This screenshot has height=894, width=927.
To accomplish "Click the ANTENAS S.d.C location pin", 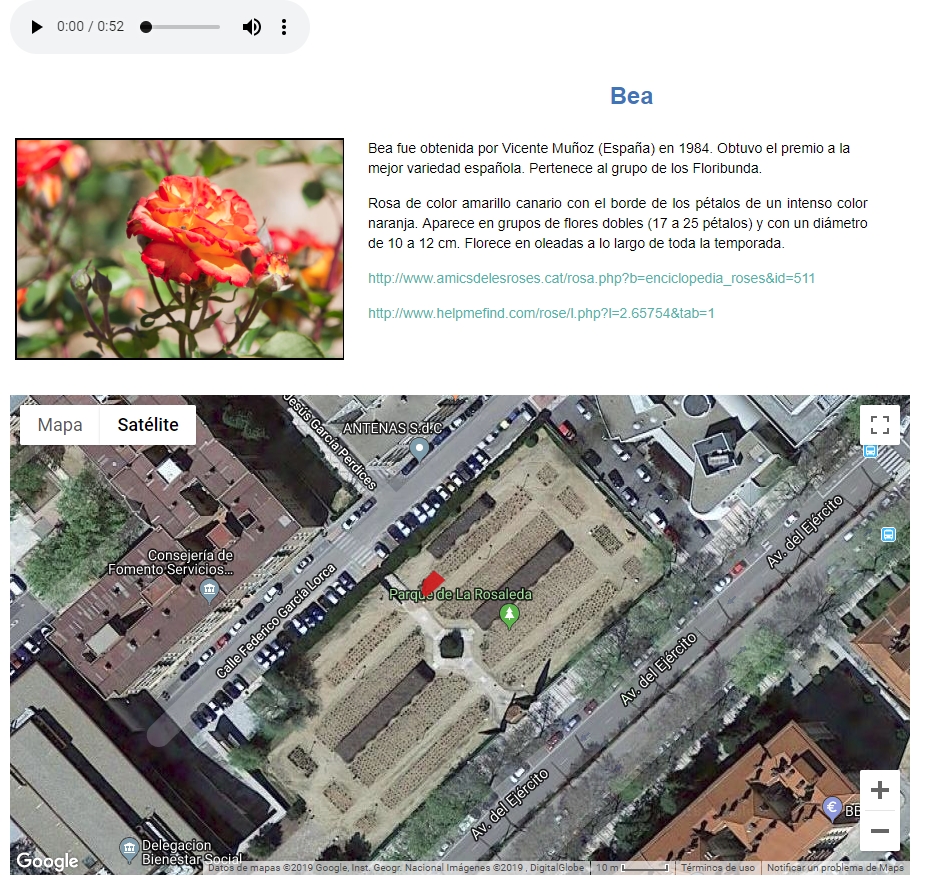I will 420,448.
